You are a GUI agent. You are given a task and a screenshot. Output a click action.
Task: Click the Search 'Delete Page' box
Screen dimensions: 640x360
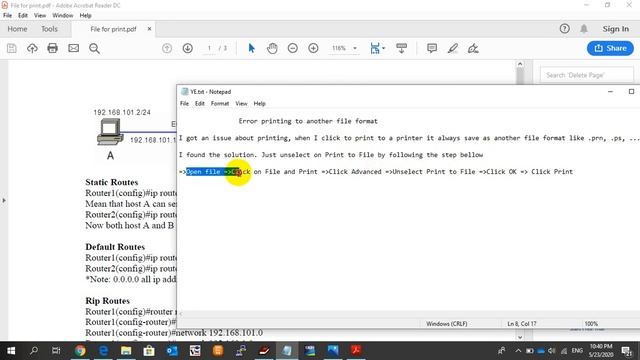pyautogui.click(x=587, y=75)
